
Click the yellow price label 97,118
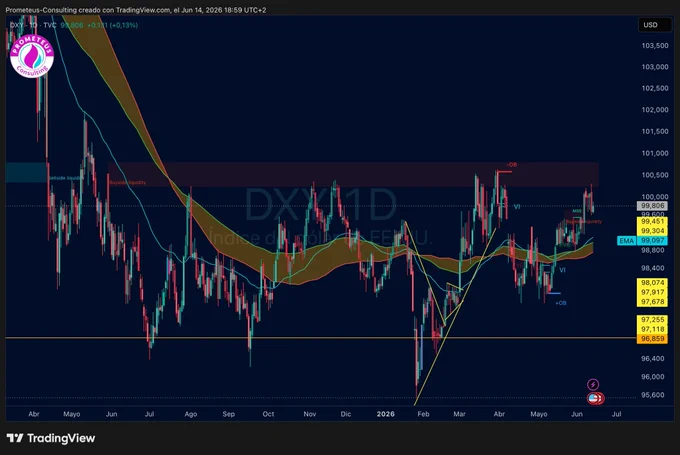tap(652, 329)
